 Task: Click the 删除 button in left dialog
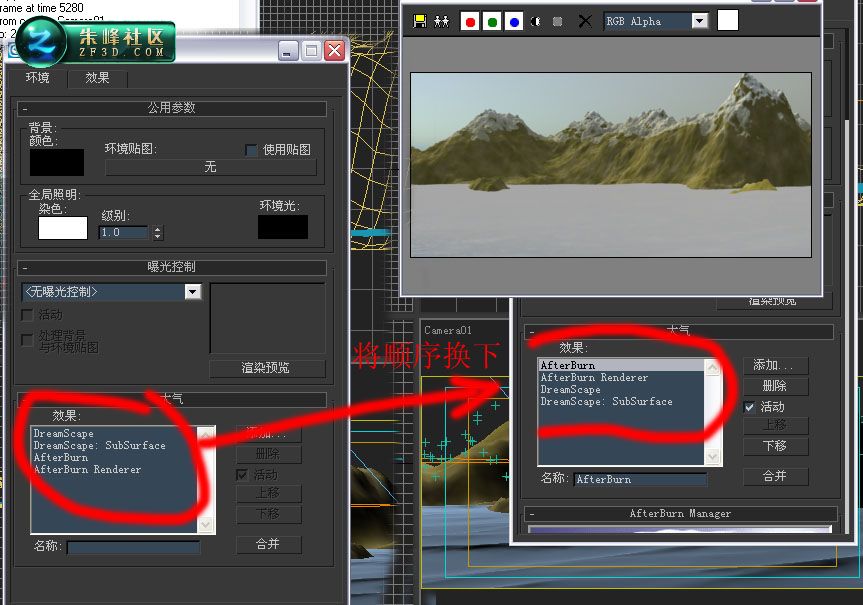(x=269, y=455)
